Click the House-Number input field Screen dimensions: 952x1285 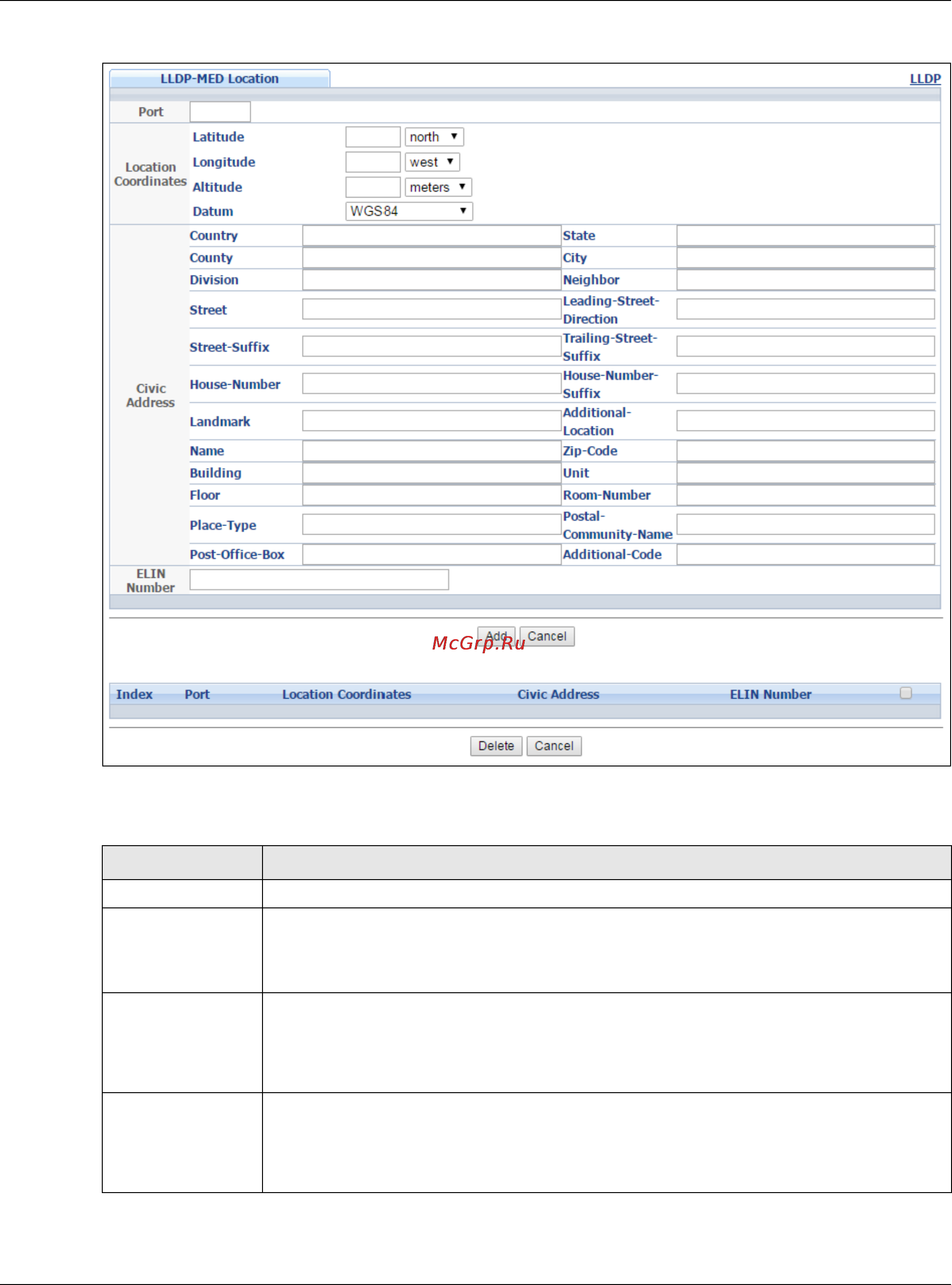(432, 384)
